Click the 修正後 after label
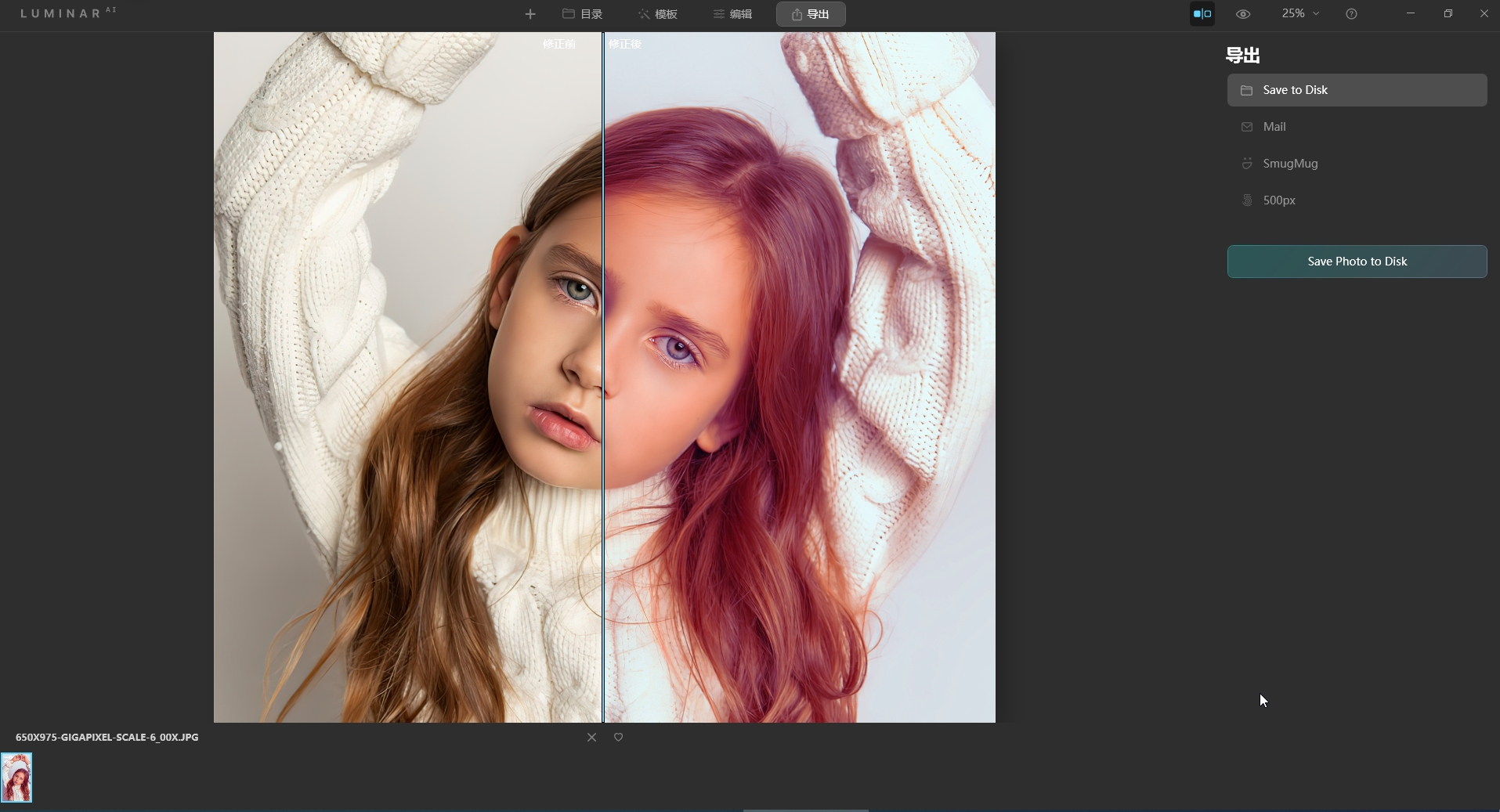The height and width of the screenshot is (812, 1500). click(x=625, y=44)
